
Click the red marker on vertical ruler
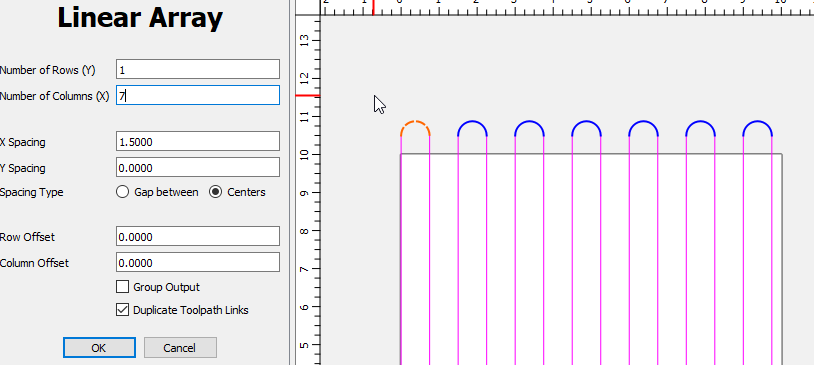click(308, 96)
